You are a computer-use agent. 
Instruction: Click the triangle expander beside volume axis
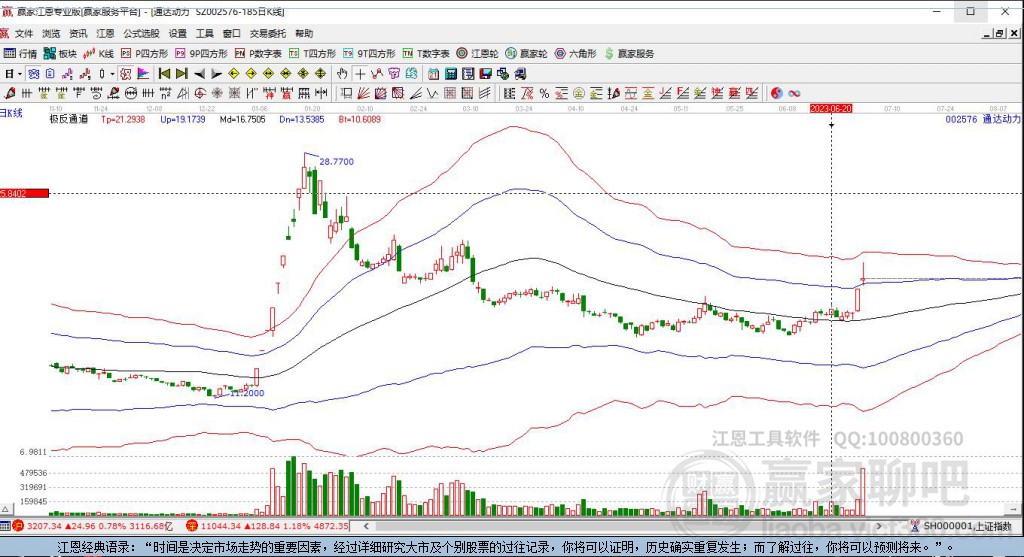click(5, 509)
